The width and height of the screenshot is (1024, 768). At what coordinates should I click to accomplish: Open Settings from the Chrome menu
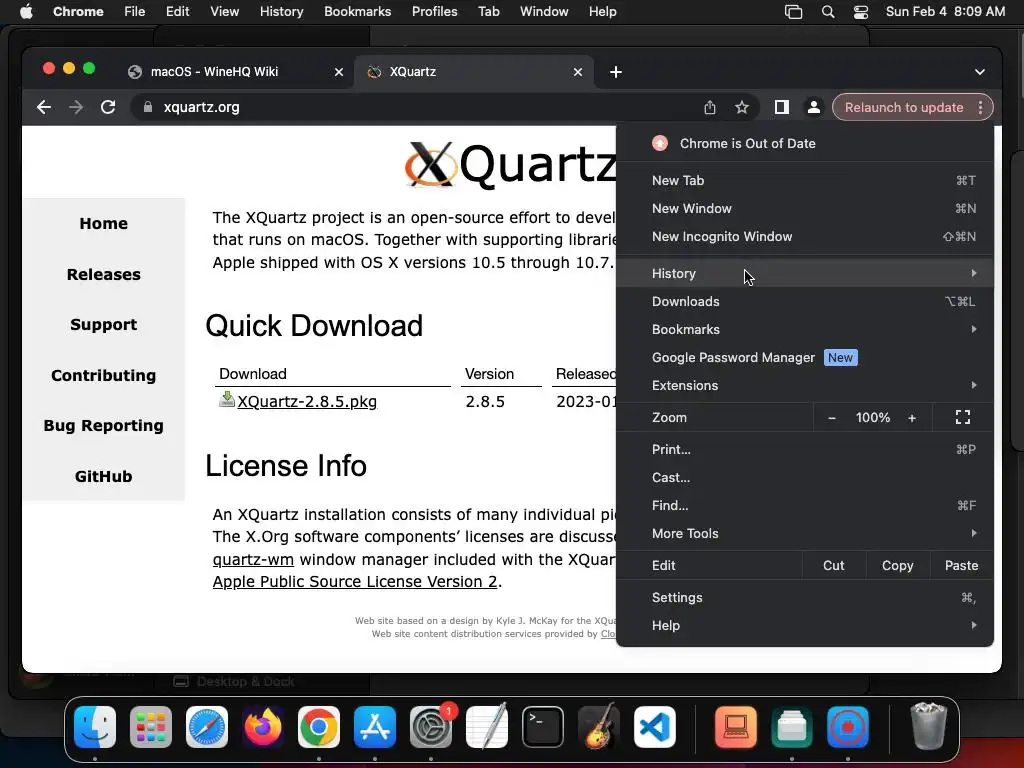[805, 598]
